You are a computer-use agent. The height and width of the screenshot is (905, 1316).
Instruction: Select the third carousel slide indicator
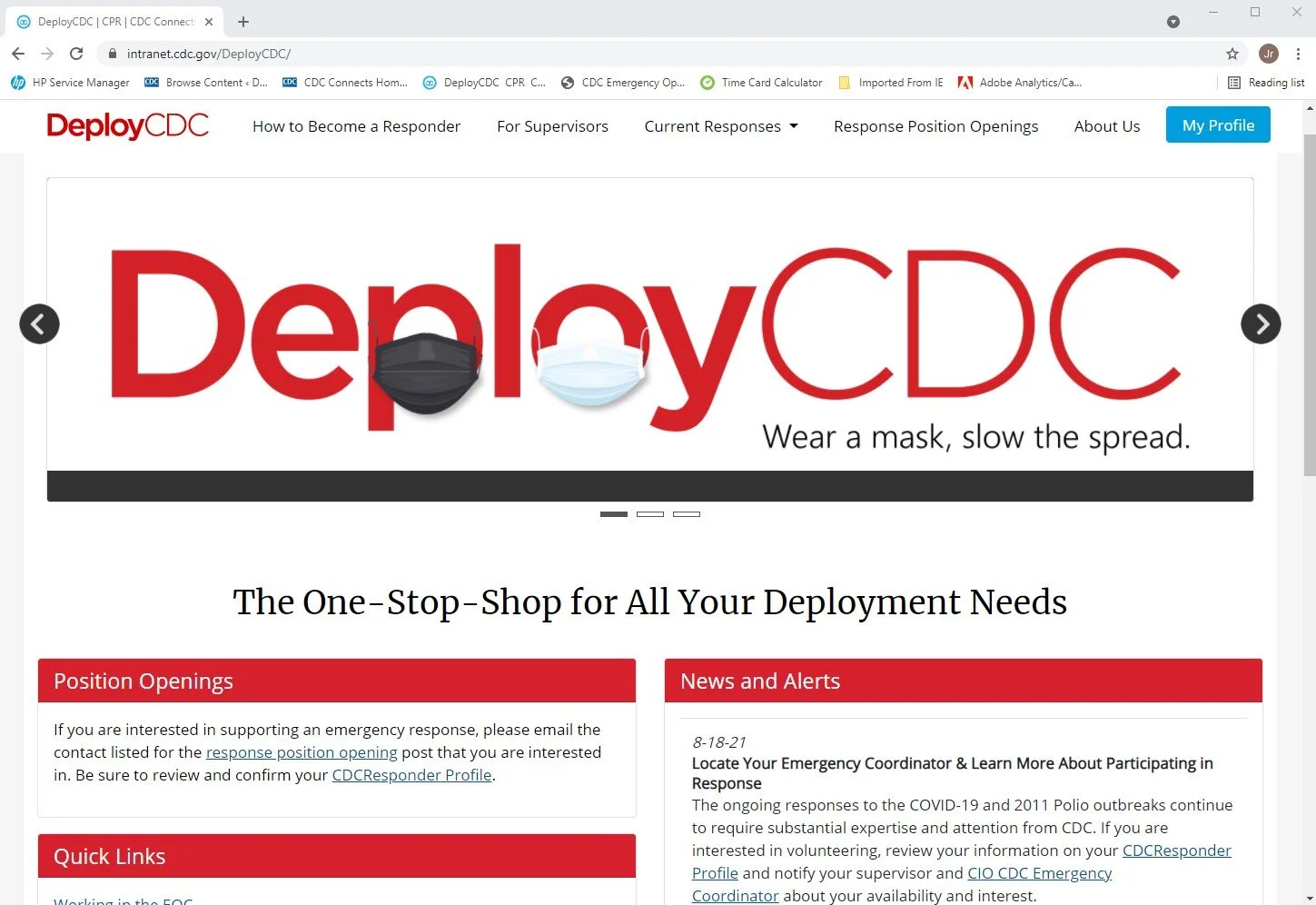point(687,514)
